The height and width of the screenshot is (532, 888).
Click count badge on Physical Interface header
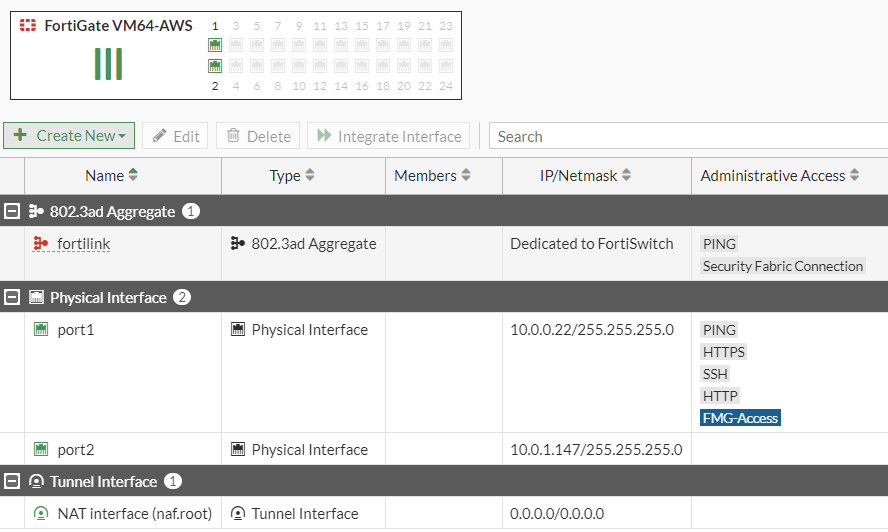coord(182,297)
